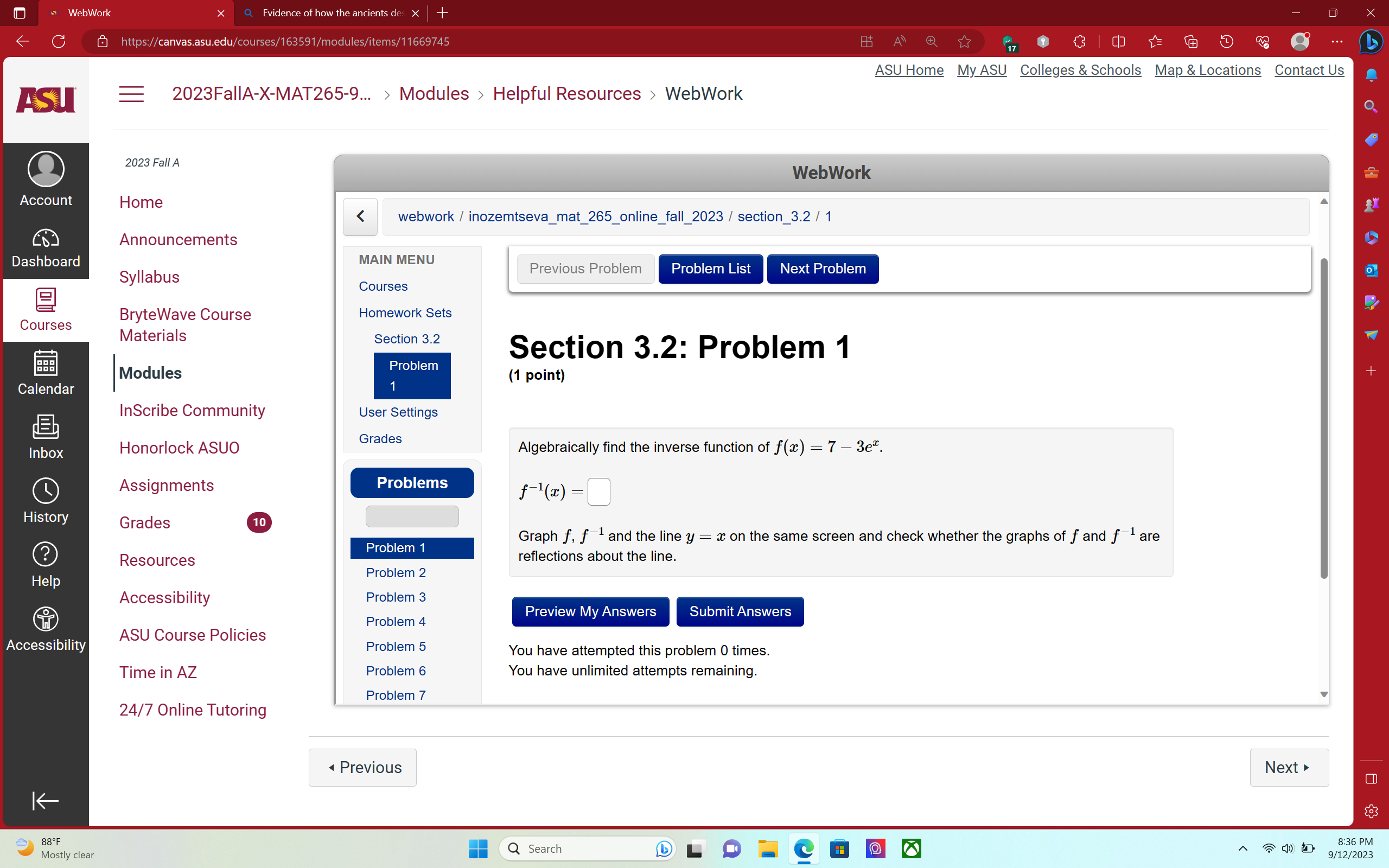This screenshot has width=1389, height=868.
Task: Open My ASU link in header
Action: 982,70
